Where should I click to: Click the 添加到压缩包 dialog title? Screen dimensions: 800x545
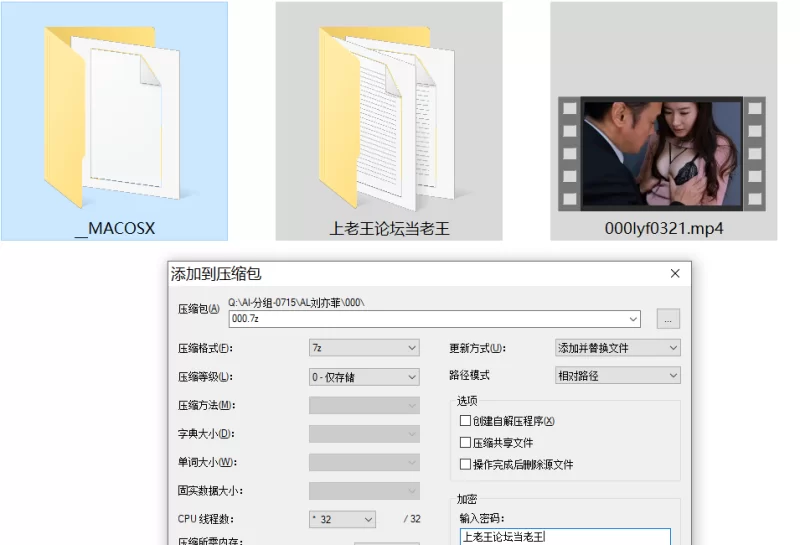pos(216,274)
